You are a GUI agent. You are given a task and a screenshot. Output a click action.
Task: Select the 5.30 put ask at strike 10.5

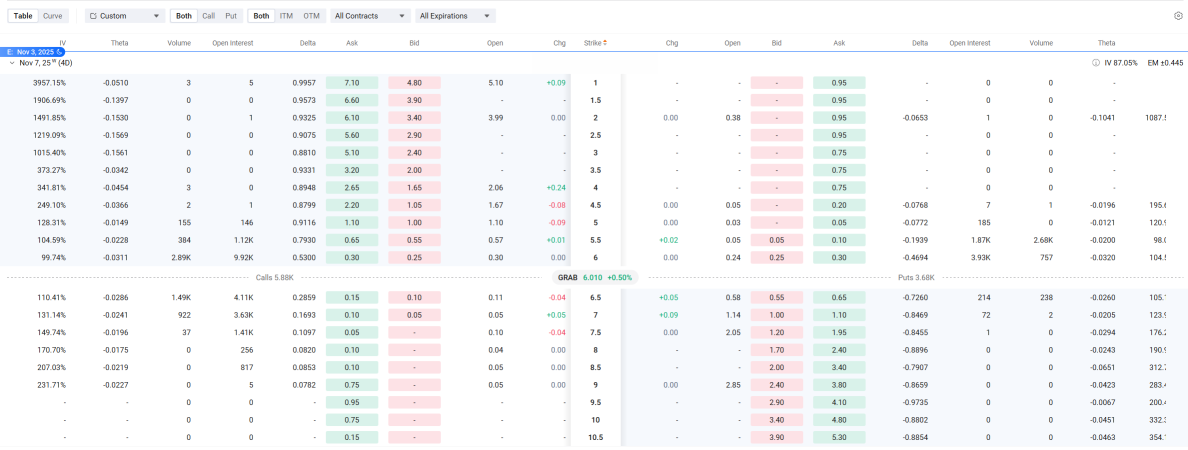[839, 437]
